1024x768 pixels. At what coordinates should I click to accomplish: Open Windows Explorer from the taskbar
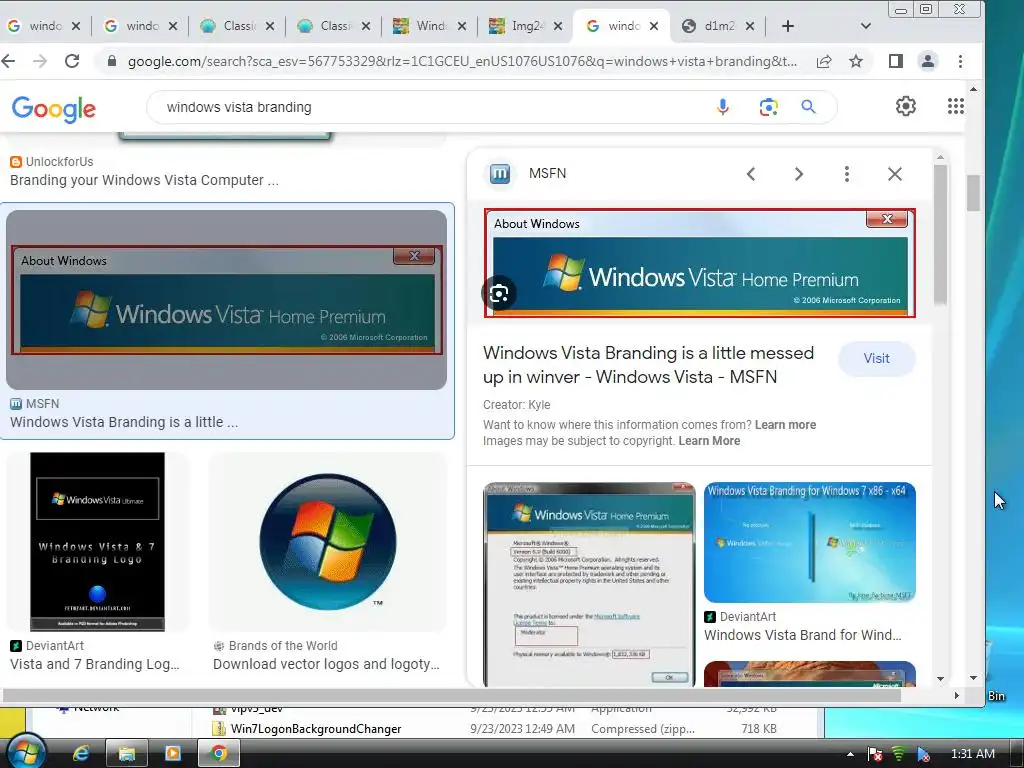pyautogui.click(x=126, y=754)
